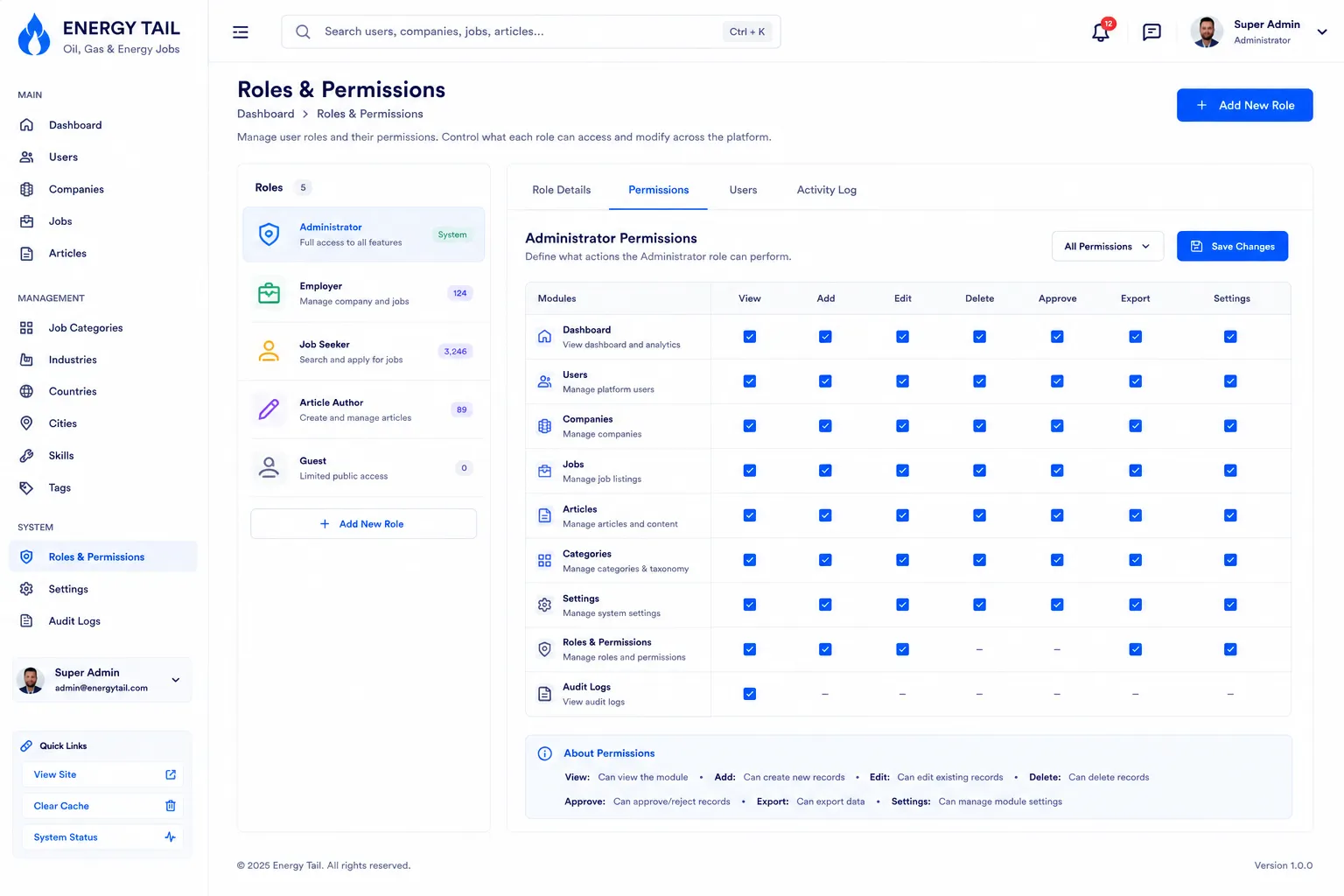Select the Guest role row

(363, 468)
